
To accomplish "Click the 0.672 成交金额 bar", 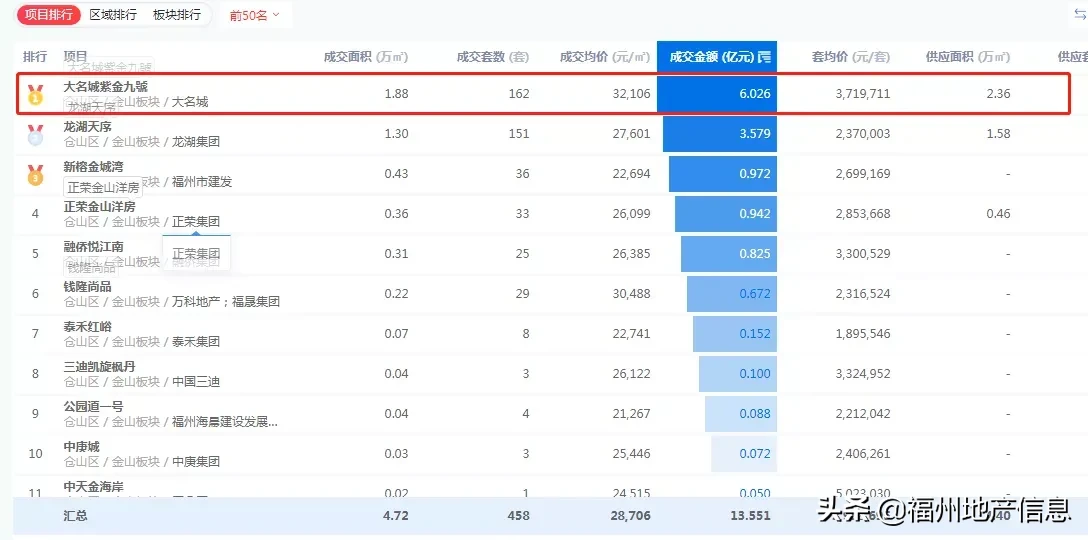I will point(732,294).
